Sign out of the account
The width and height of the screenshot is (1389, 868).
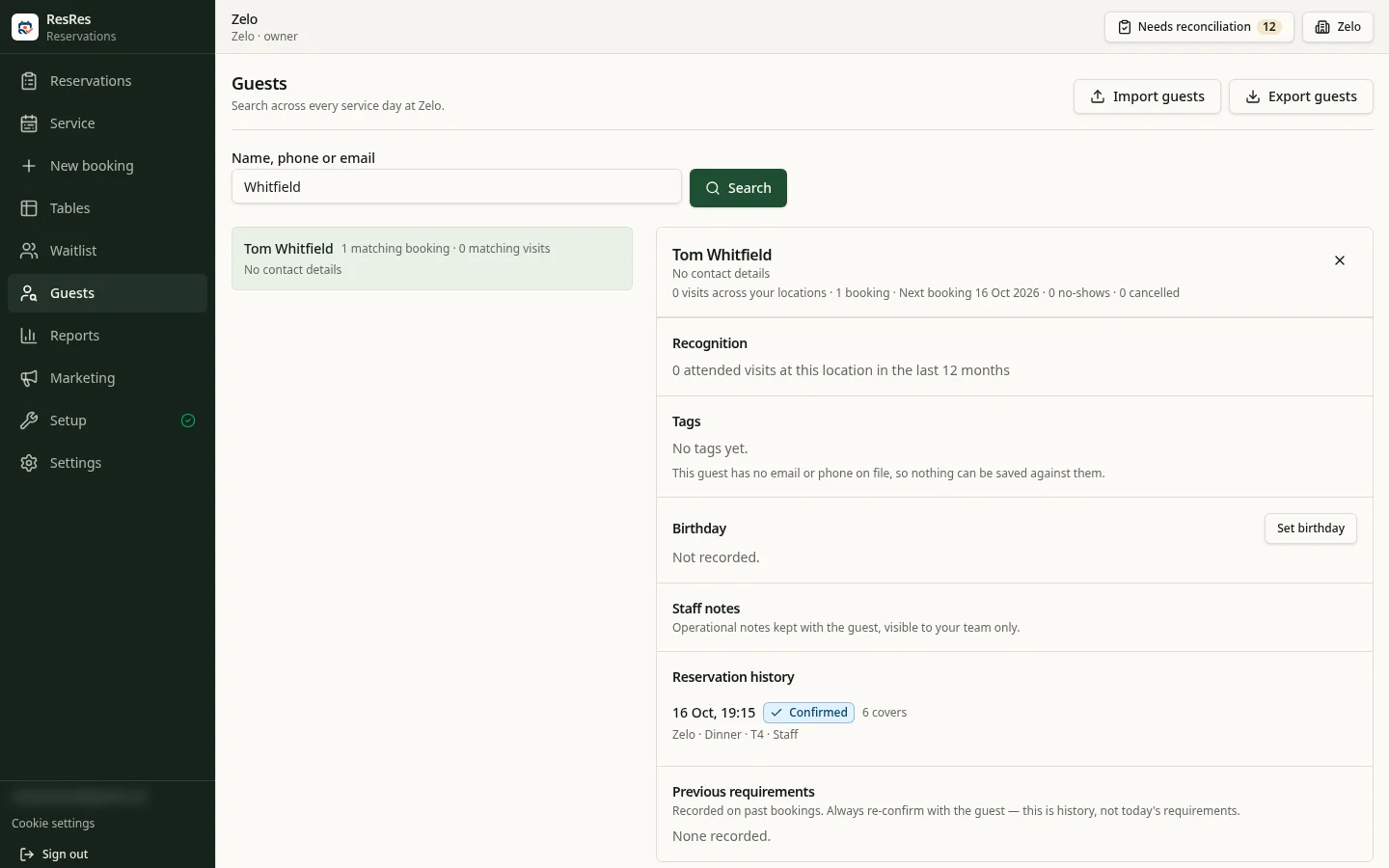(54, 854)
